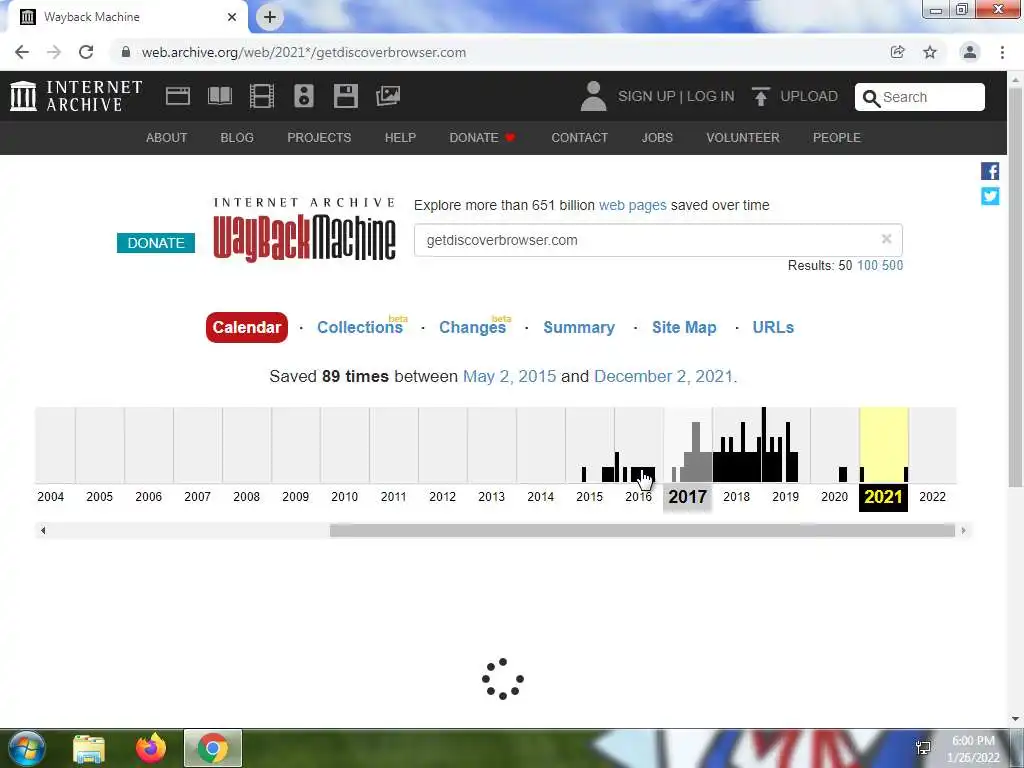Click the LOG IN link
This screenshot has width=1024, height=768.
coord(711,96)
